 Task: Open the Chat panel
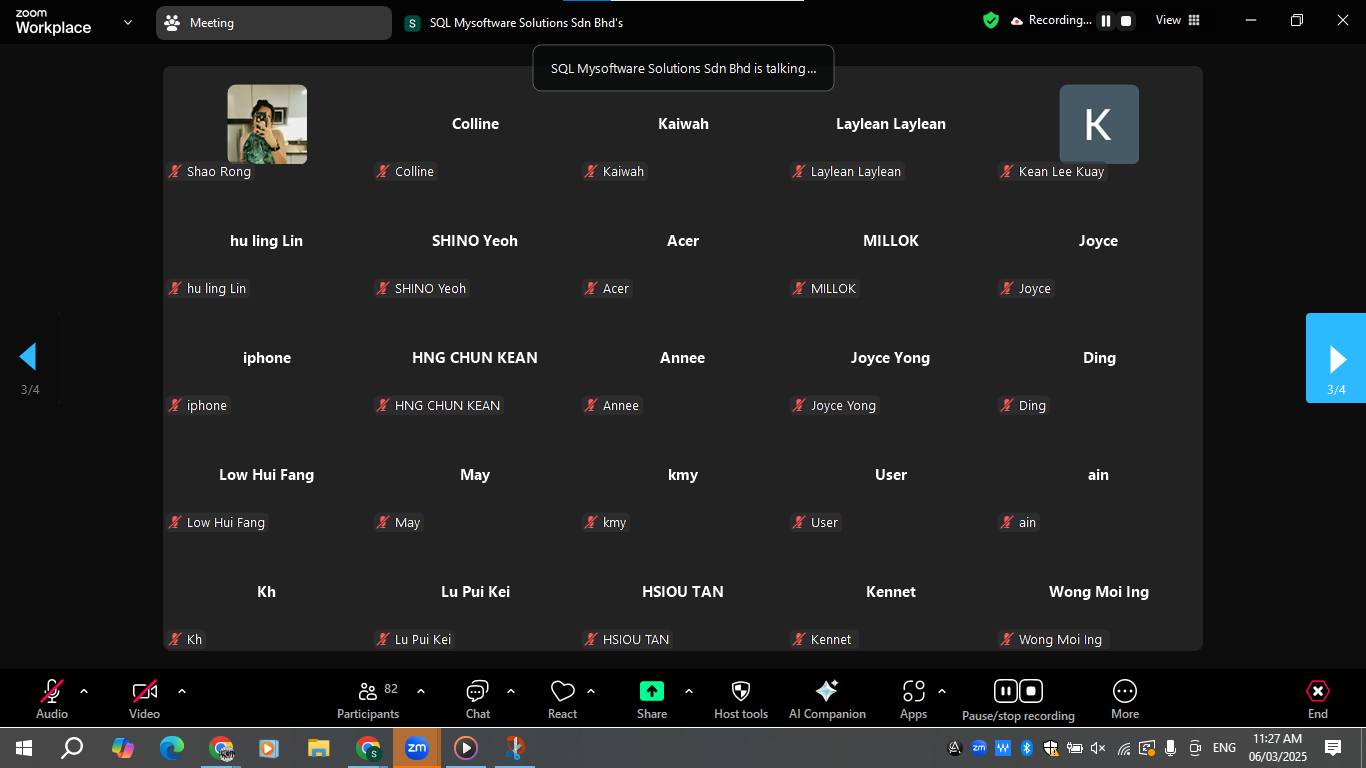(477, 699)
